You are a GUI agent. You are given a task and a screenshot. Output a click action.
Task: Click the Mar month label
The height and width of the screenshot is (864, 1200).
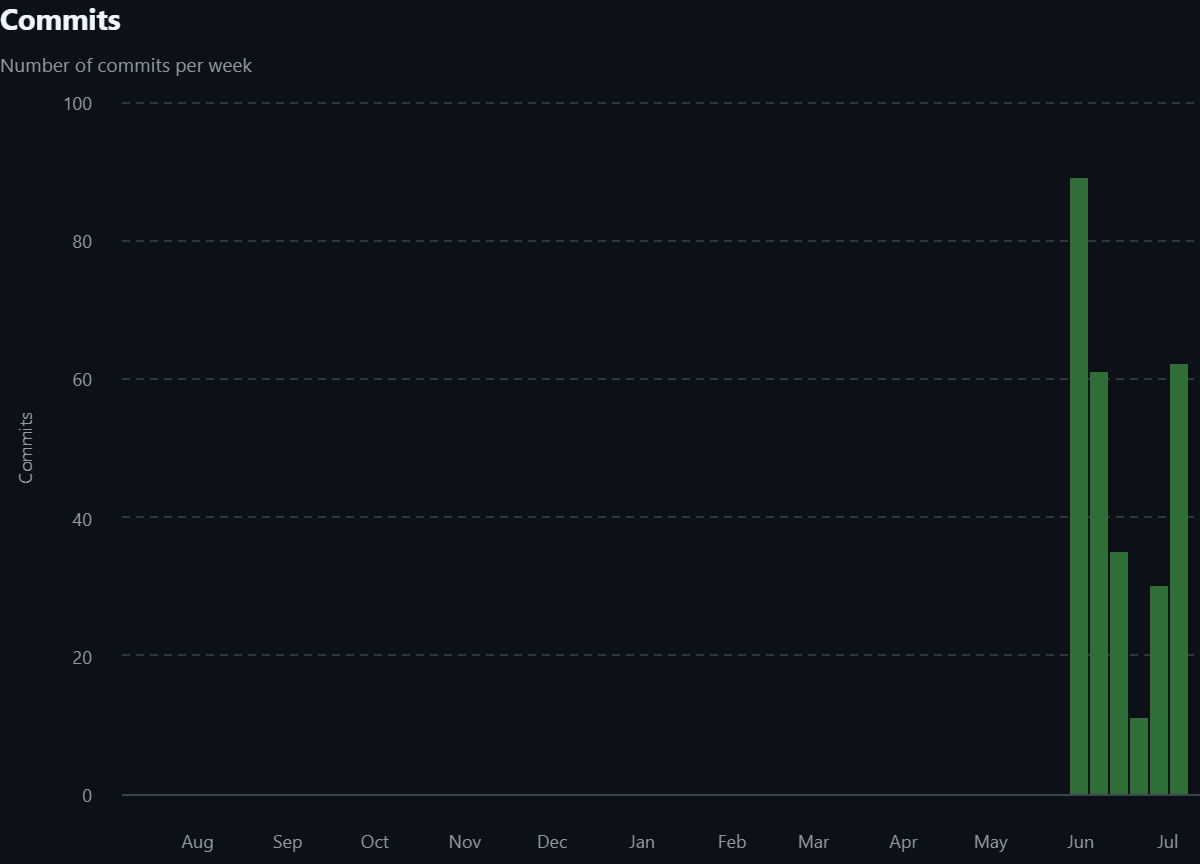(814, 842)
